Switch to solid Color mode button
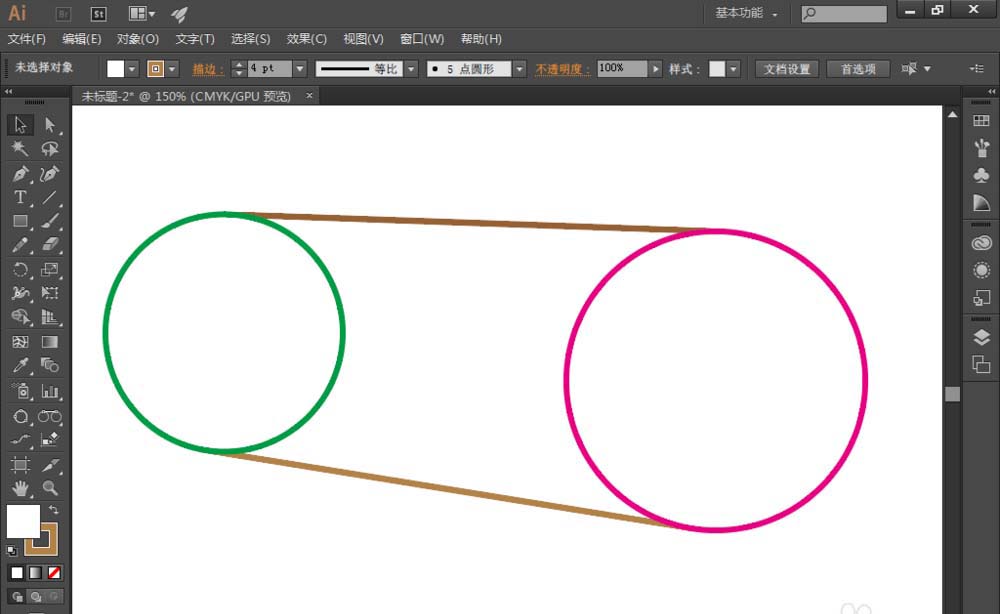This screenshot has height=614, width=1000. coord(17,573)
